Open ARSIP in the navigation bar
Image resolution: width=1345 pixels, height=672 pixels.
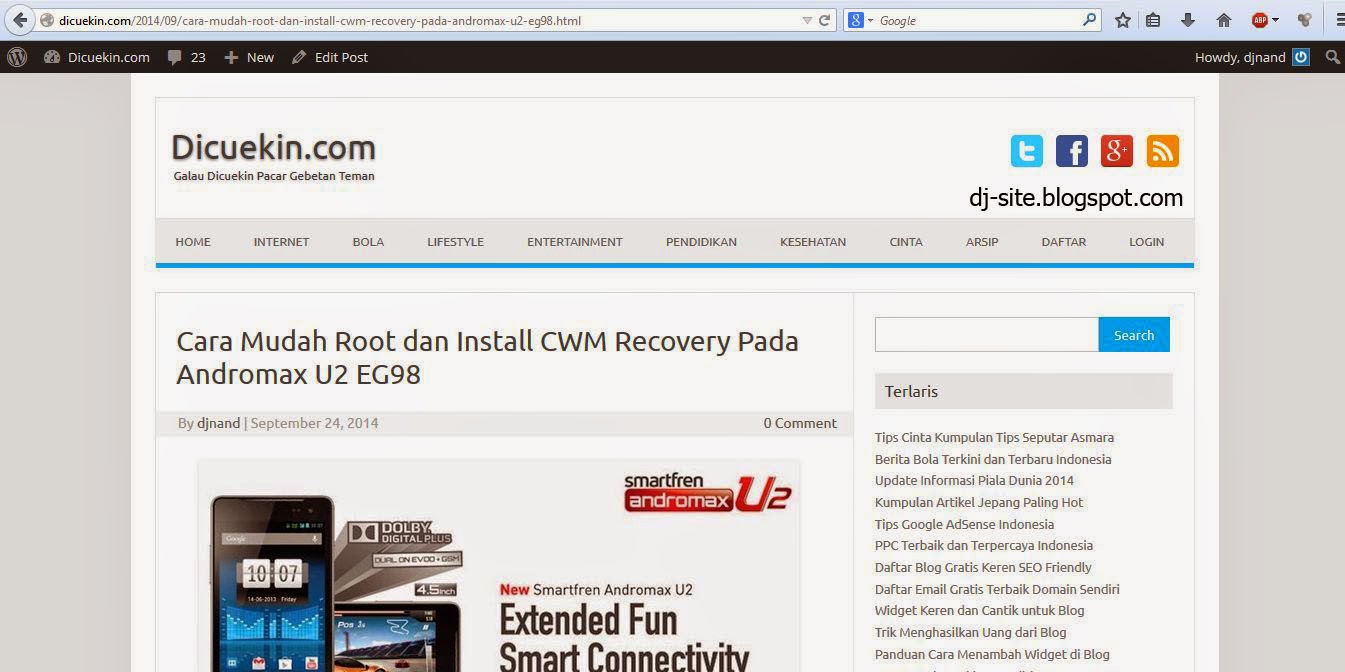982,242
